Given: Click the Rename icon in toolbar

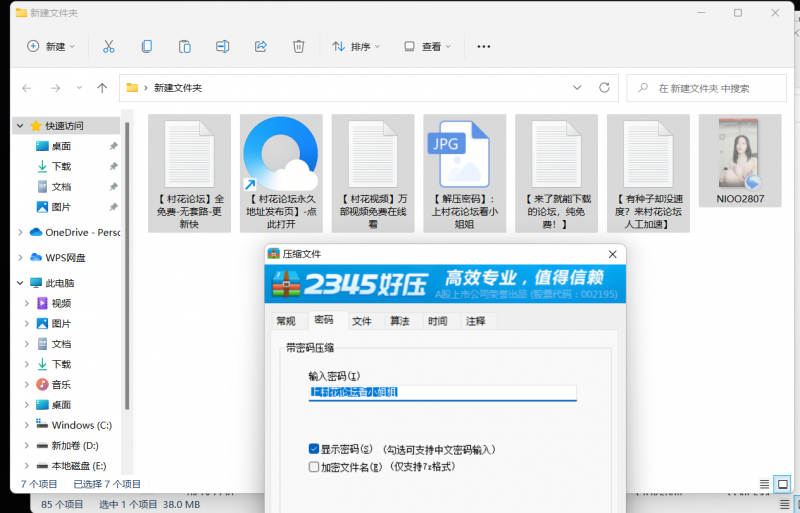Looking at the screenshot, I should tap(223, 46).
